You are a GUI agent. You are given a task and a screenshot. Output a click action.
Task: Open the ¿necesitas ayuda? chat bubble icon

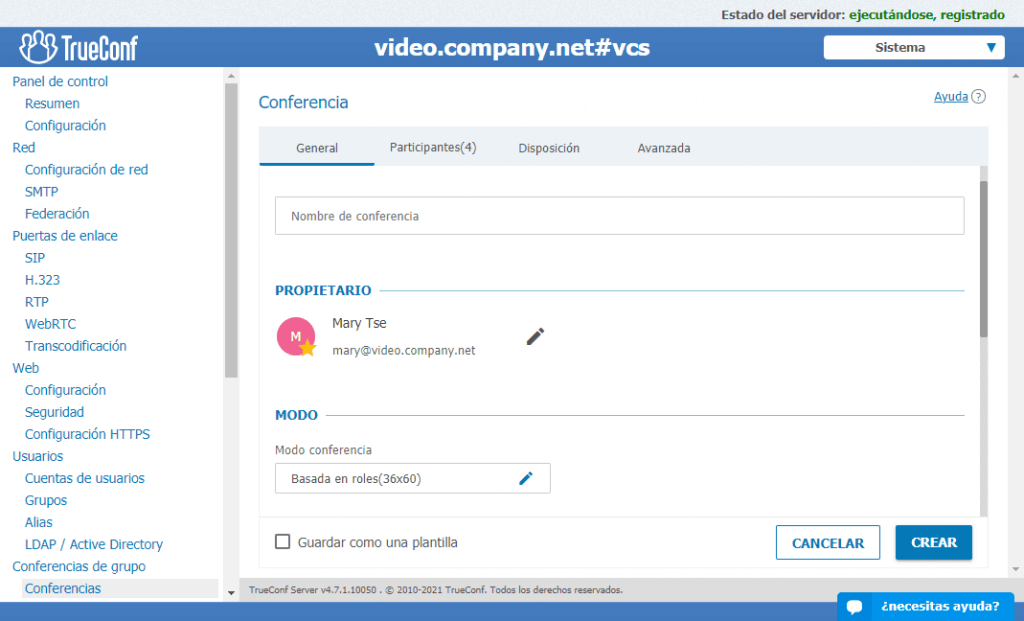click(856, 606)
